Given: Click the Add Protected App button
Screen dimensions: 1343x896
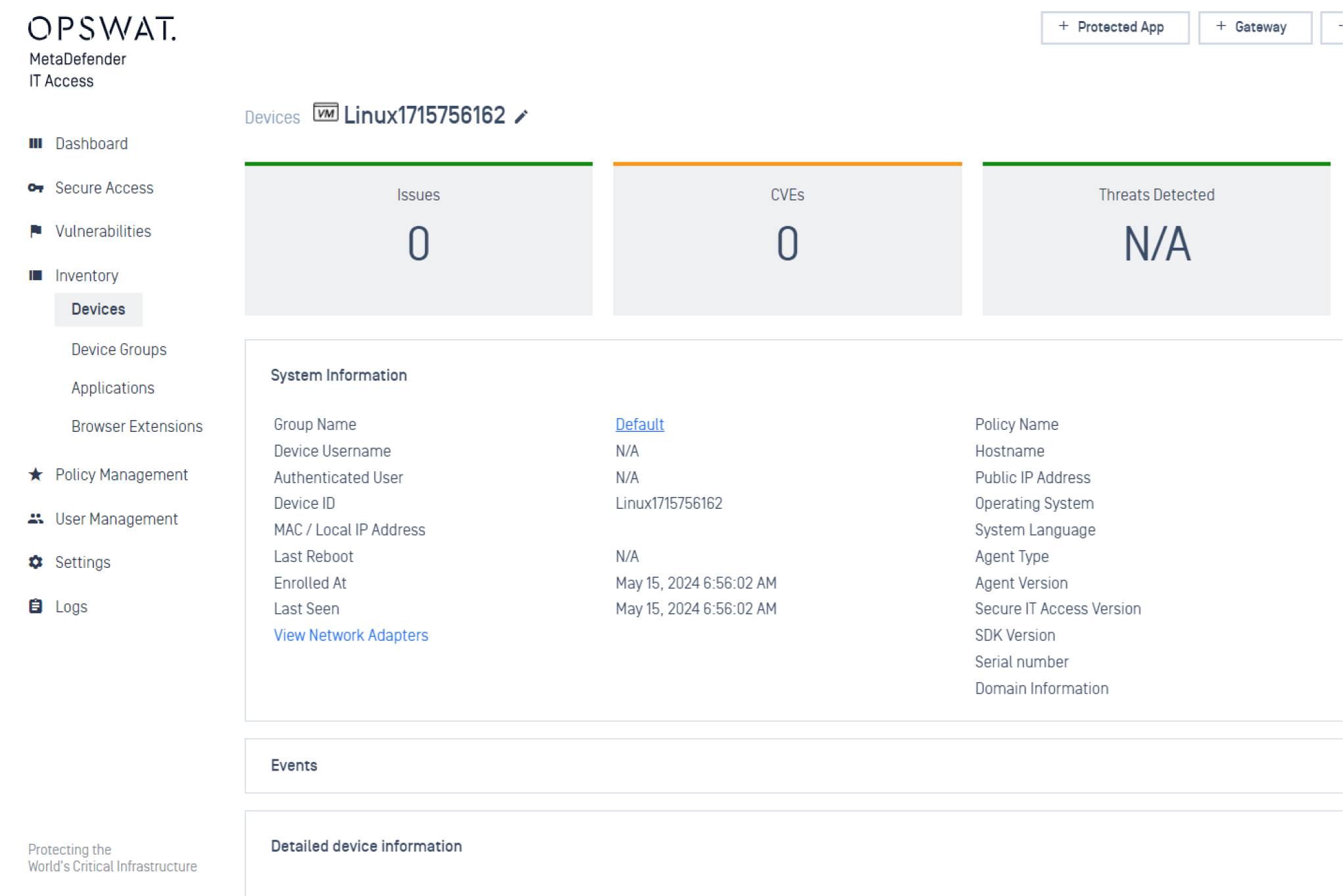Looking at the screenshot, I should click(x=1114, y=28).
